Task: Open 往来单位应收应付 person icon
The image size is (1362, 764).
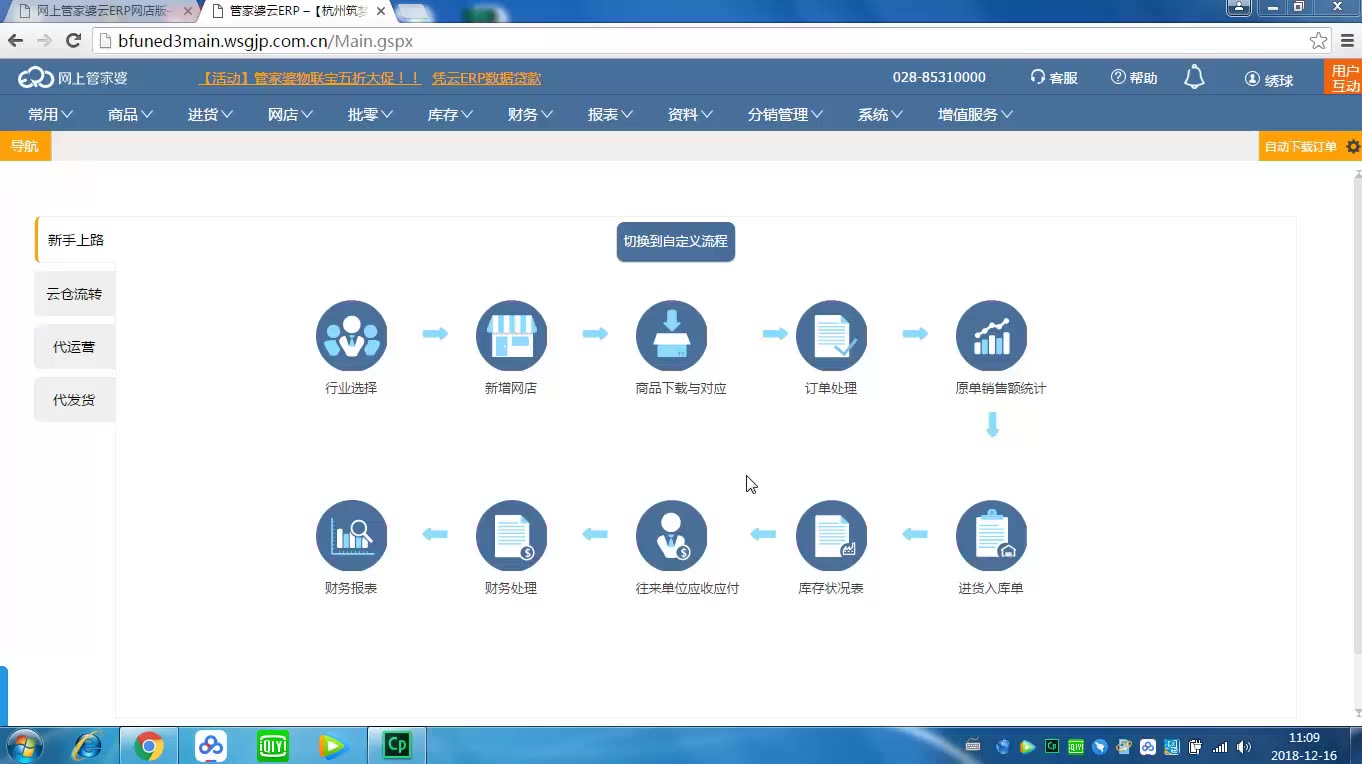Action: tap(671, 536)
